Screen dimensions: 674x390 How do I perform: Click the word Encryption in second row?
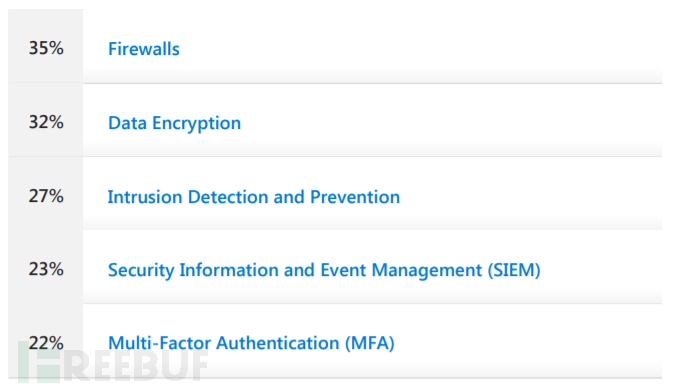tap(196, 123)
